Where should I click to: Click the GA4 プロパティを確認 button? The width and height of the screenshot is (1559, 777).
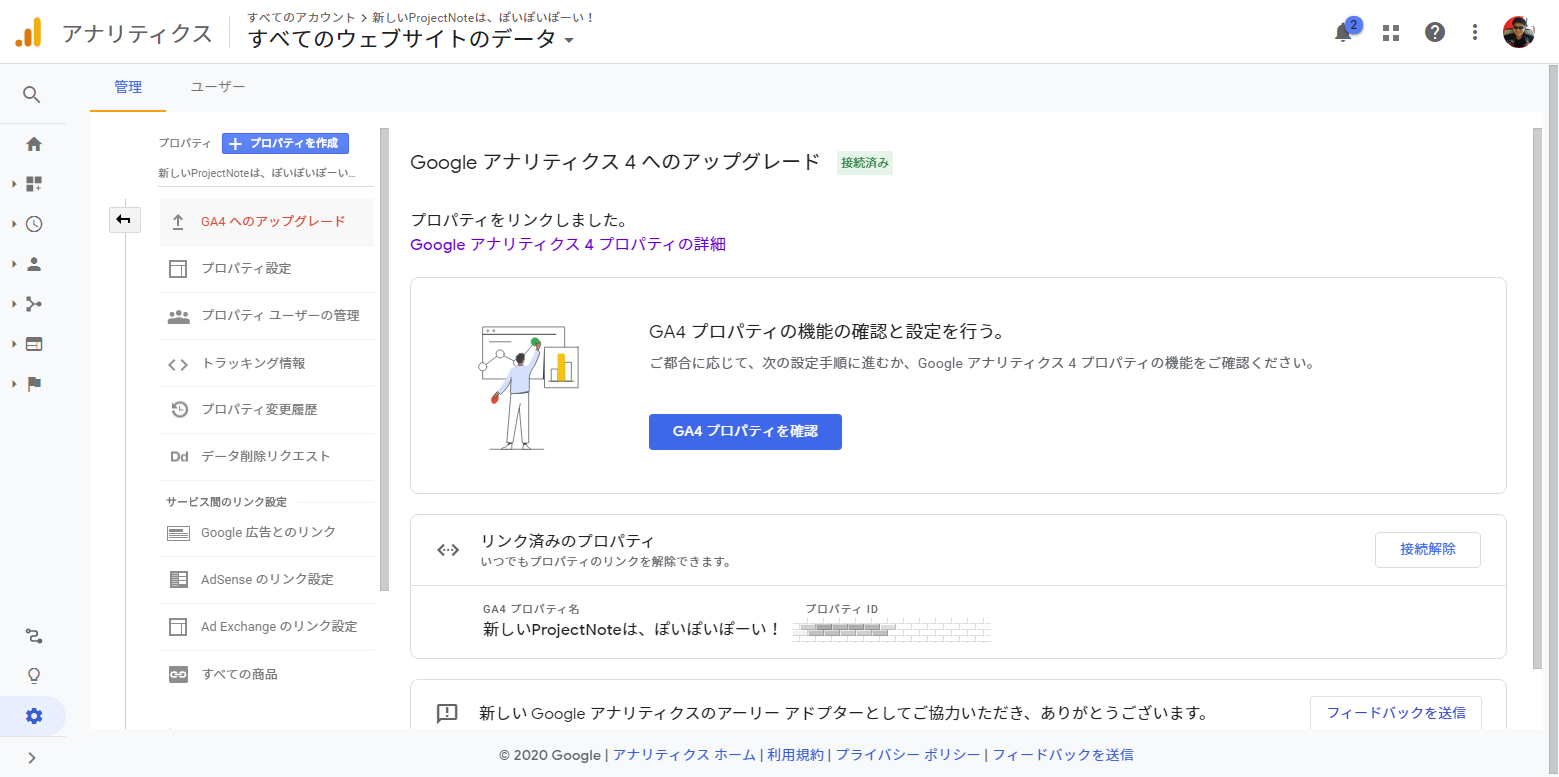click(745, 432)
